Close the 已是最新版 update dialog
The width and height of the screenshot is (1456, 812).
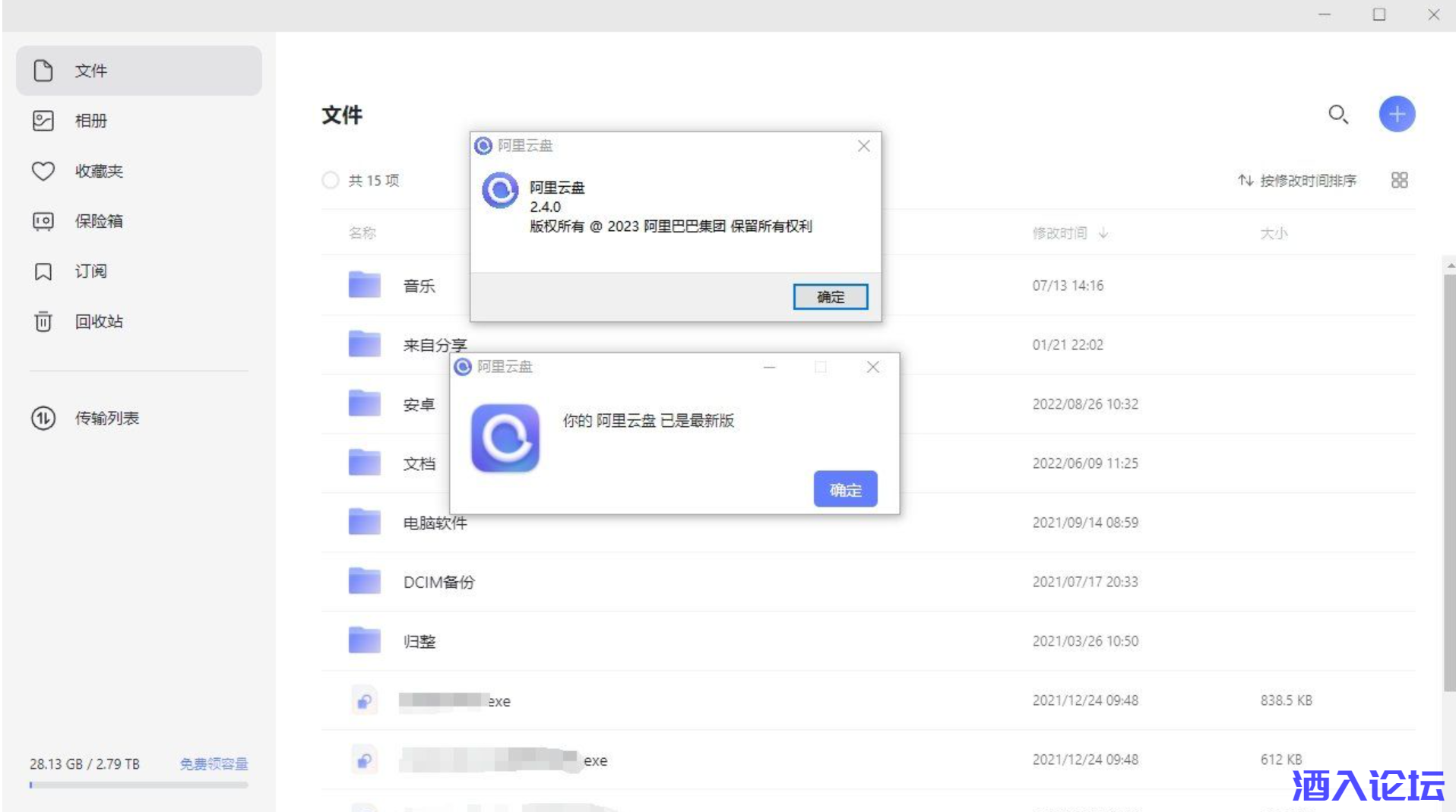872,368
